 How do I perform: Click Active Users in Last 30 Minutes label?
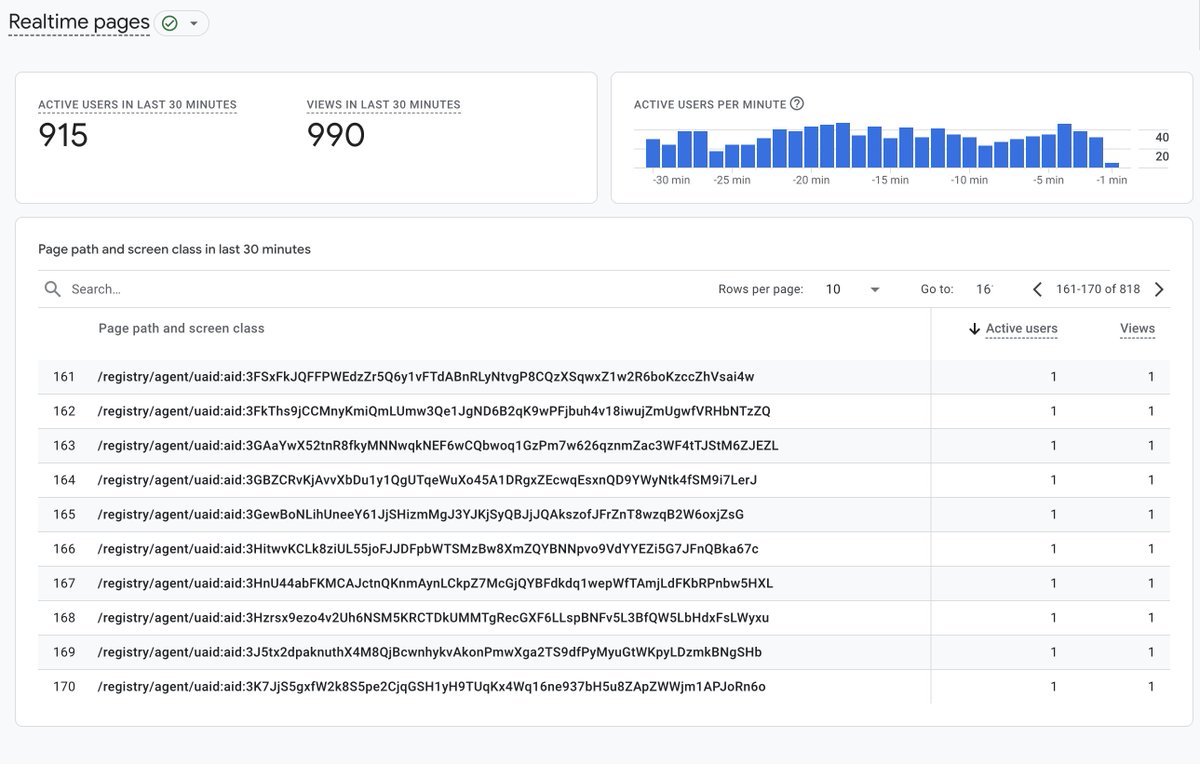point(137,104)
